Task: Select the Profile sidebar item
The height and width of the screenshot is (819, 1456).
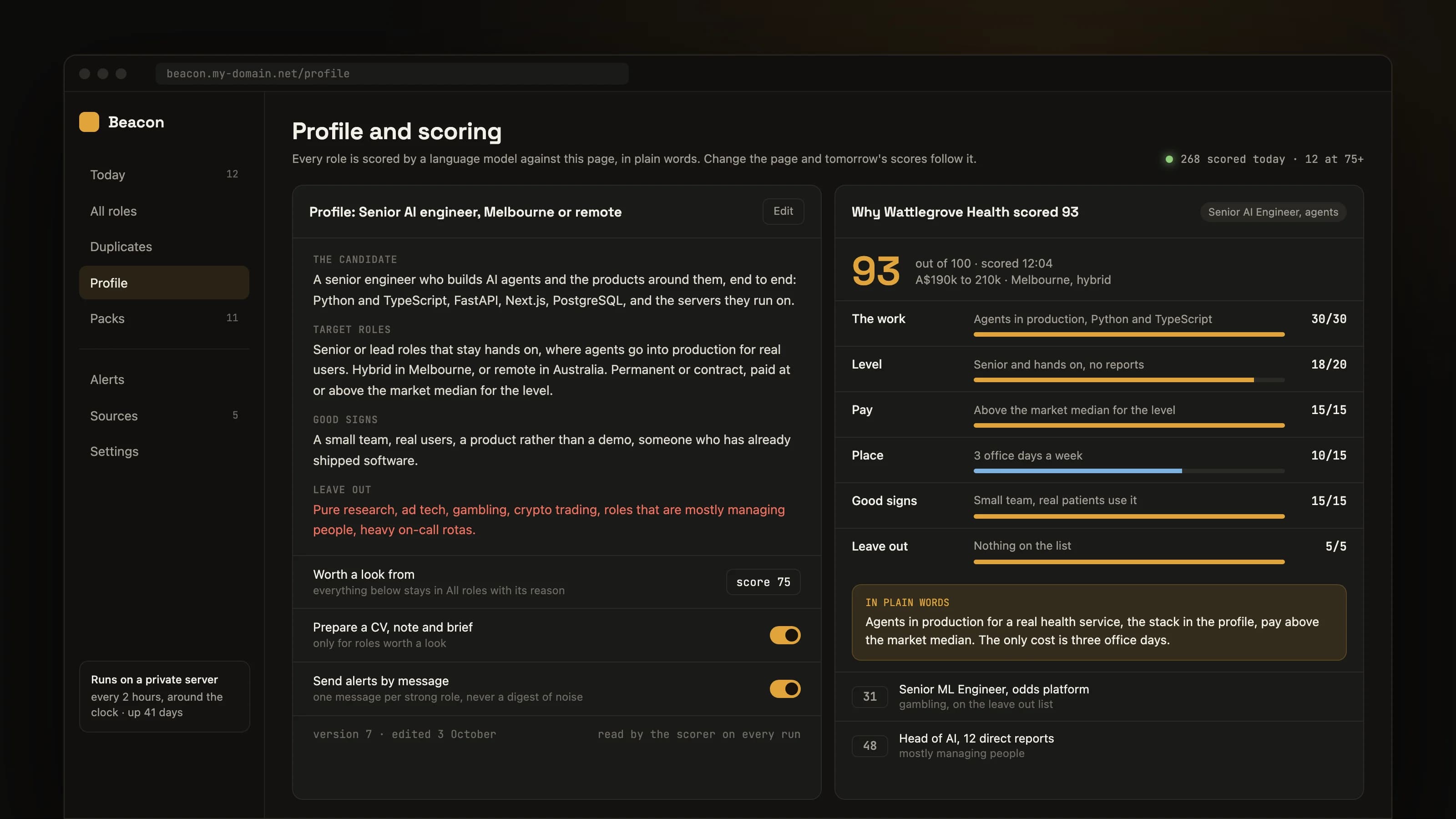Action: pos(164,283)
